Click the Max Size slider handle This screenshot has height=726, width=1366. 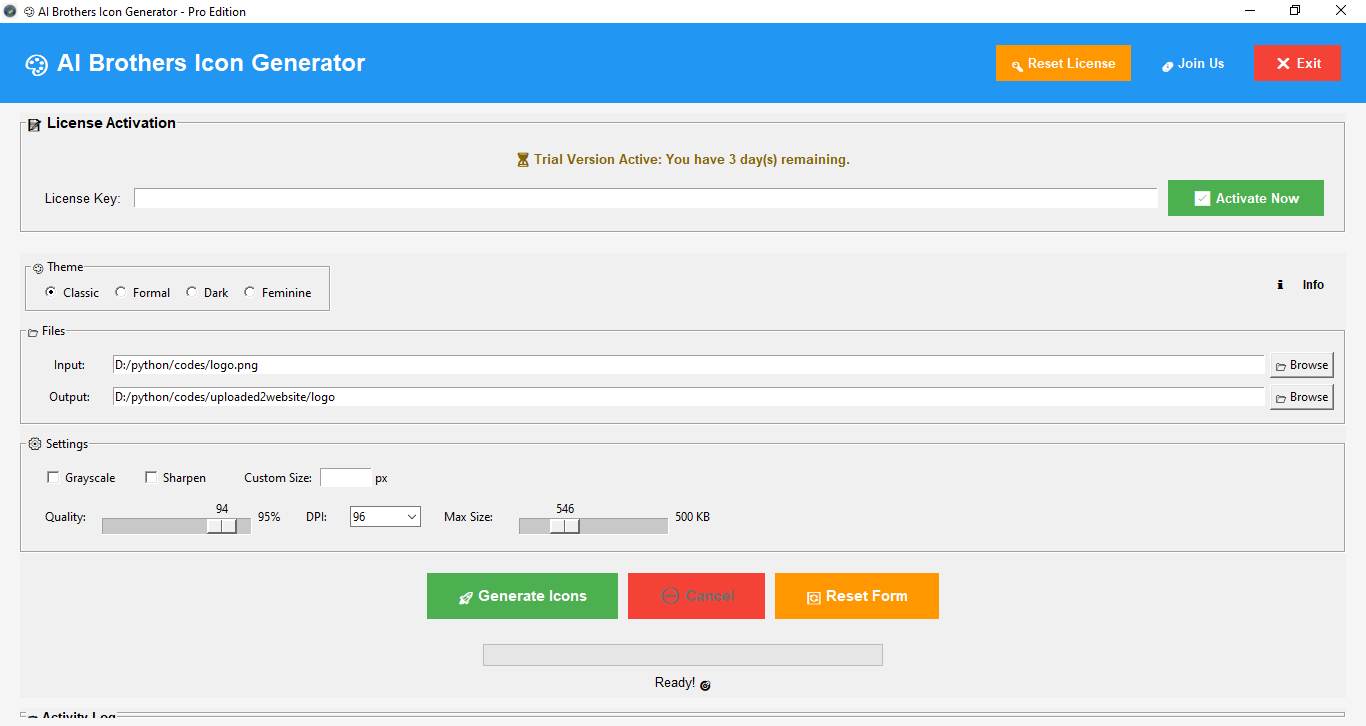(x=565, y=526)
